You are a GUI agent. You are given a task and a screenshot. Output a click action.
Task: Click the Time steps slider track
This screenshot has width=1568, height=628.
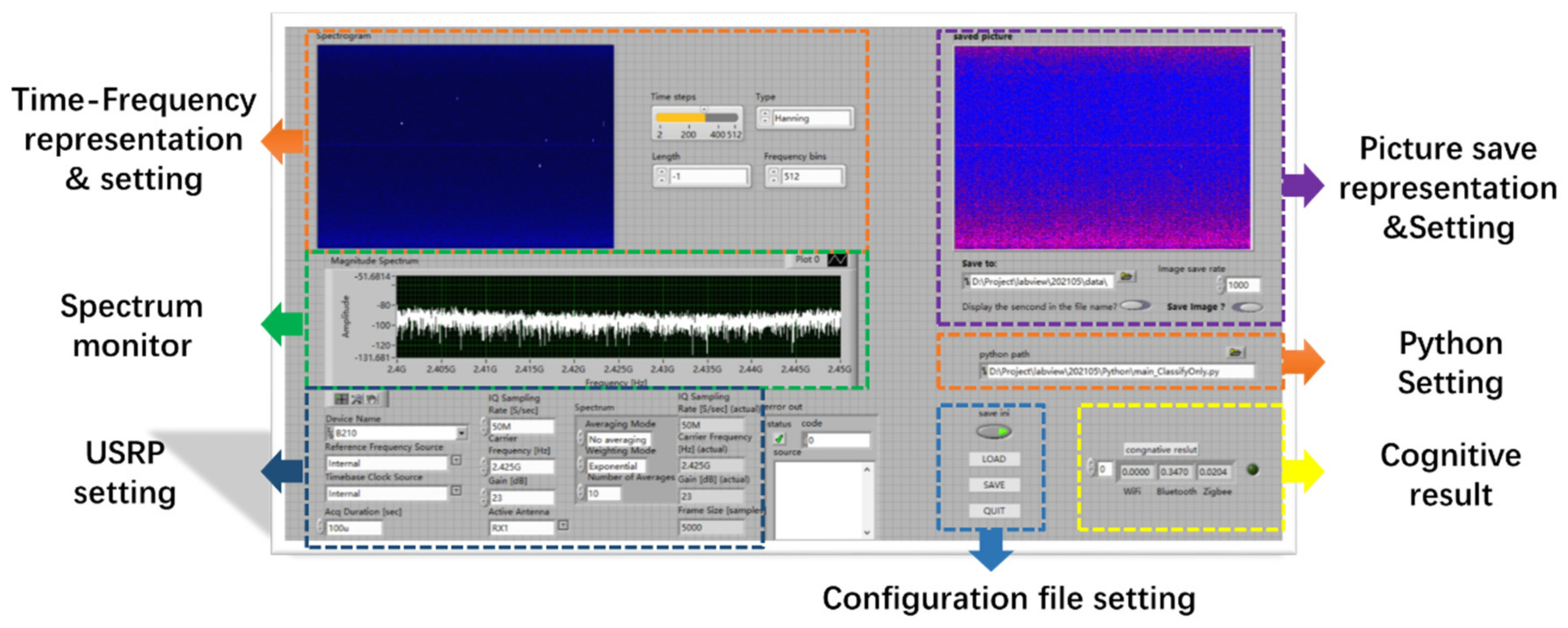(698, 118)
